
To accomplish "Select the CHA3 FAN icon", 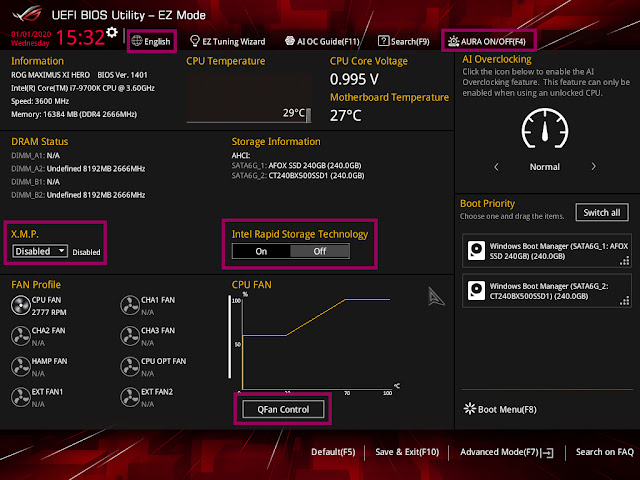I will tap(130, 336).
